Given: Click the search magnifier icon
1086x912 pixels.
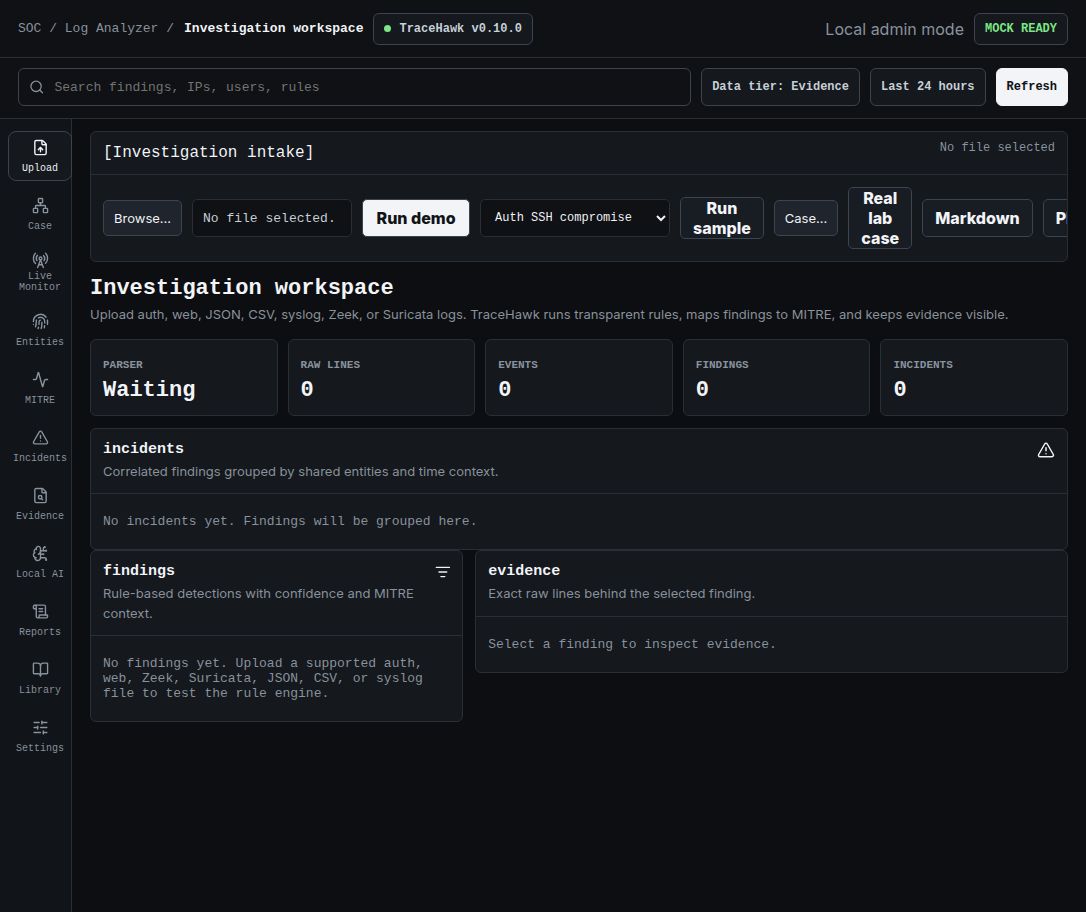Looking at the screenshot, I should (x=37, y=87).
